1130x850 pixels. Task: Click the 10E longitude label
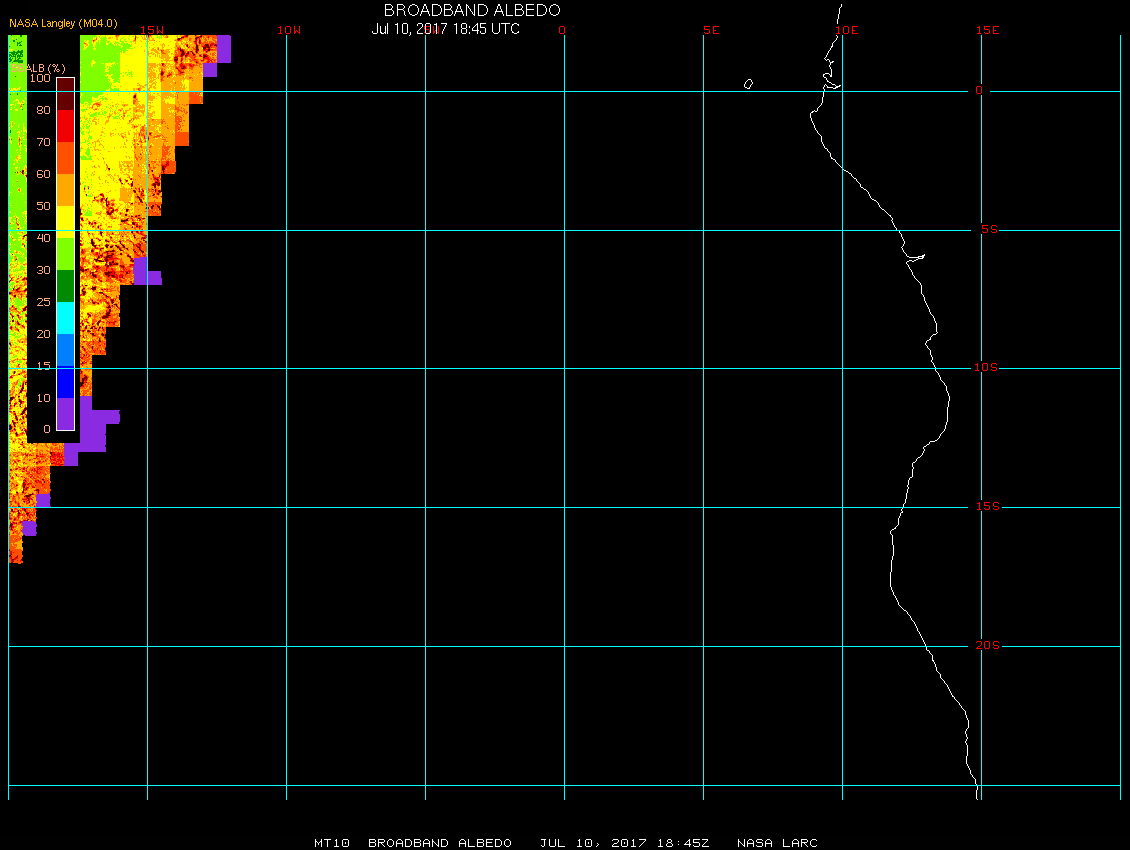[x=847, y=30]
